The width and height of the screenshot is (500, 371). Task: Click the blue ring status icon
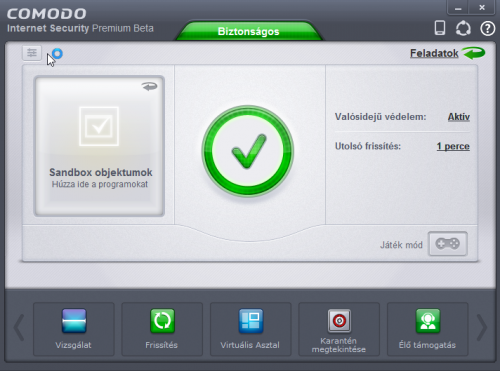point(57,53)
